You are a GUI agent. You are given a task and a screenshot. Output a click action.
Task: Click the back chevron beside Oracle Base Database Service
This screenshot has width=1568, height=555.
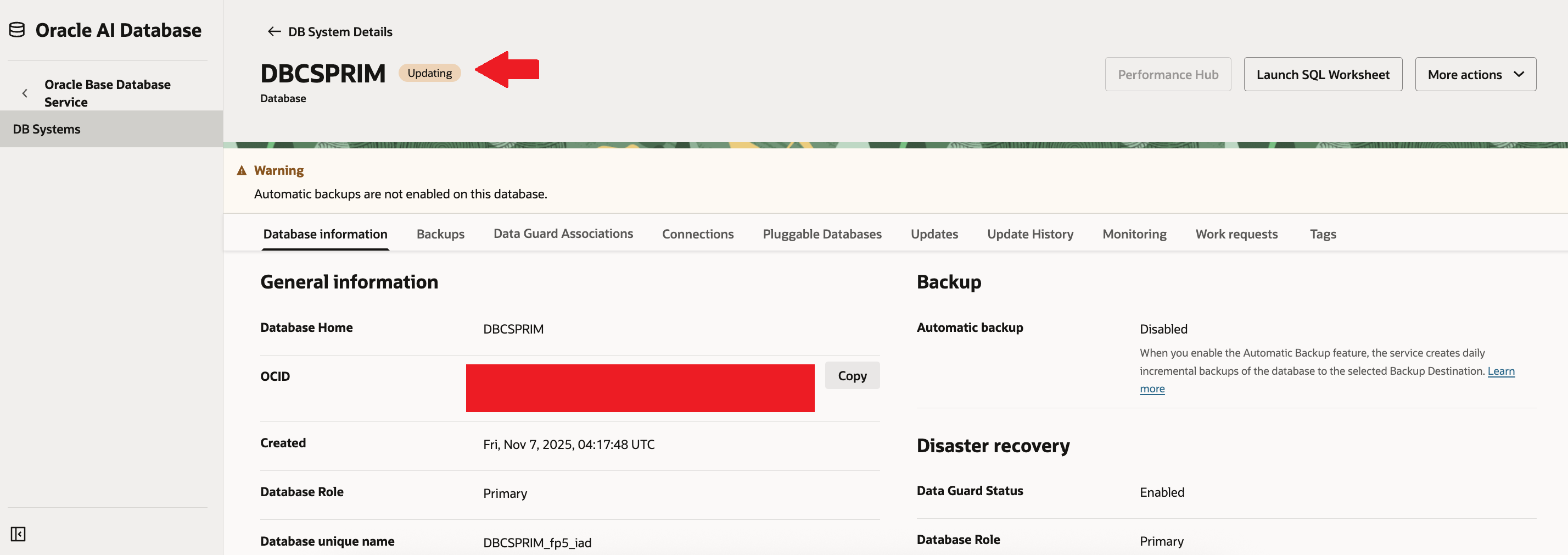coord(25,93)
